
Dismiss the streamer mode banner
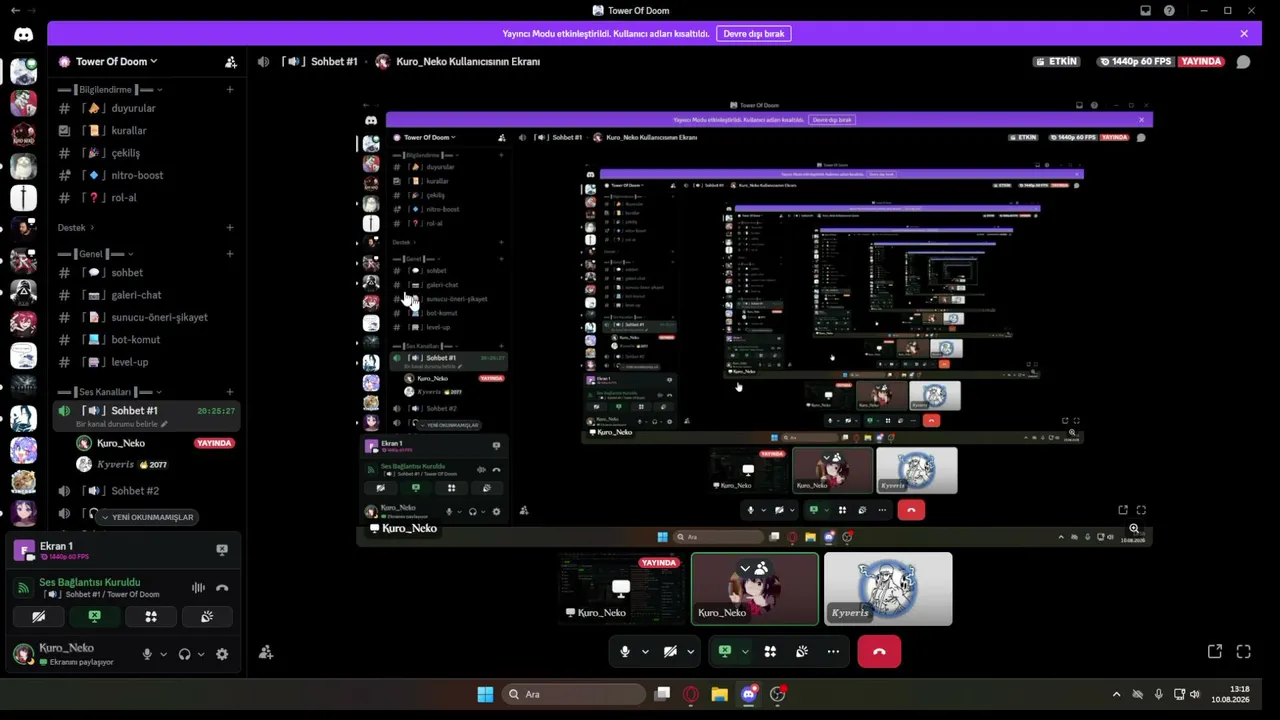[x=1244, y=33]
